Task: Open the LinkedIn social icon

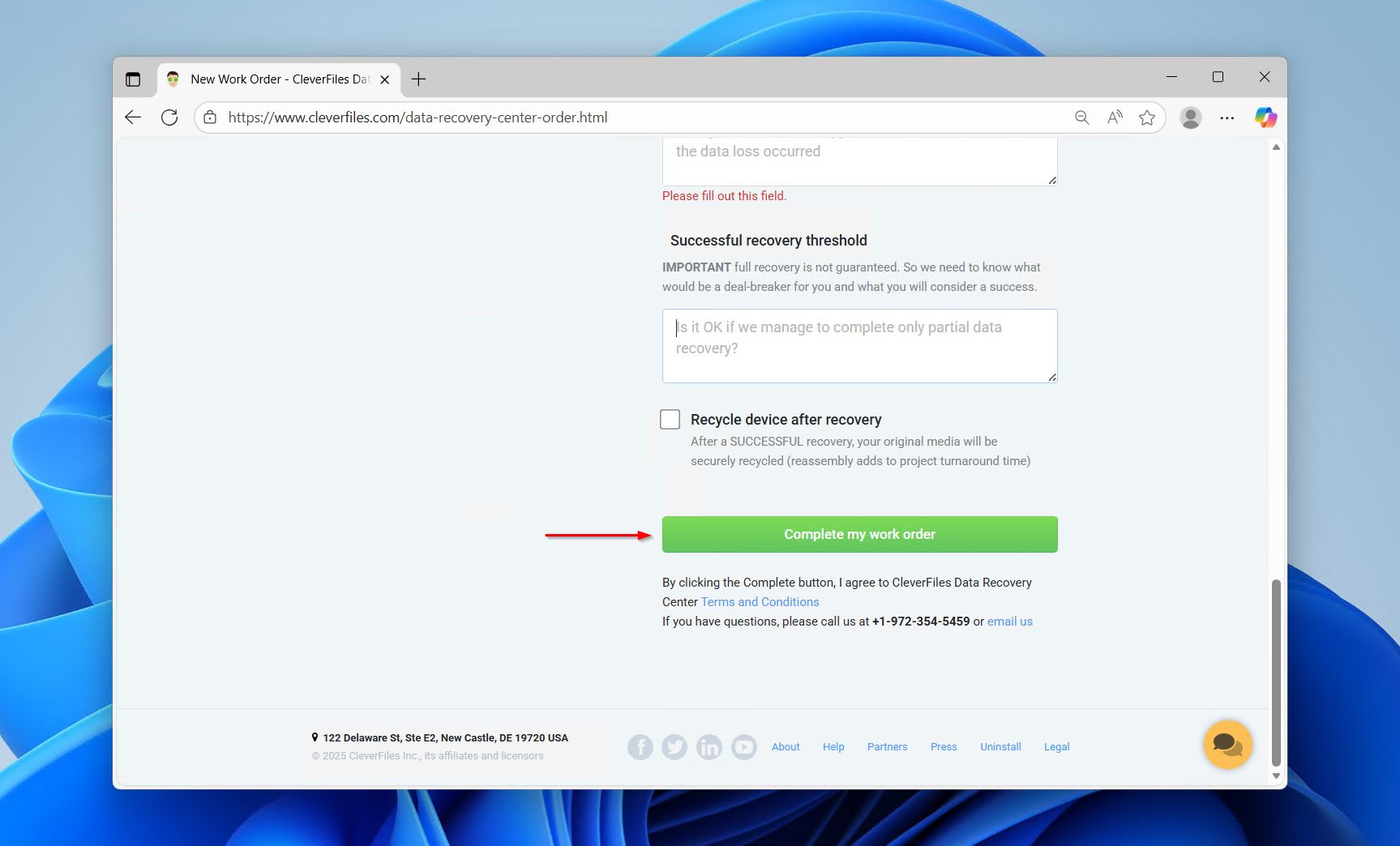Action: coord(709,746)
